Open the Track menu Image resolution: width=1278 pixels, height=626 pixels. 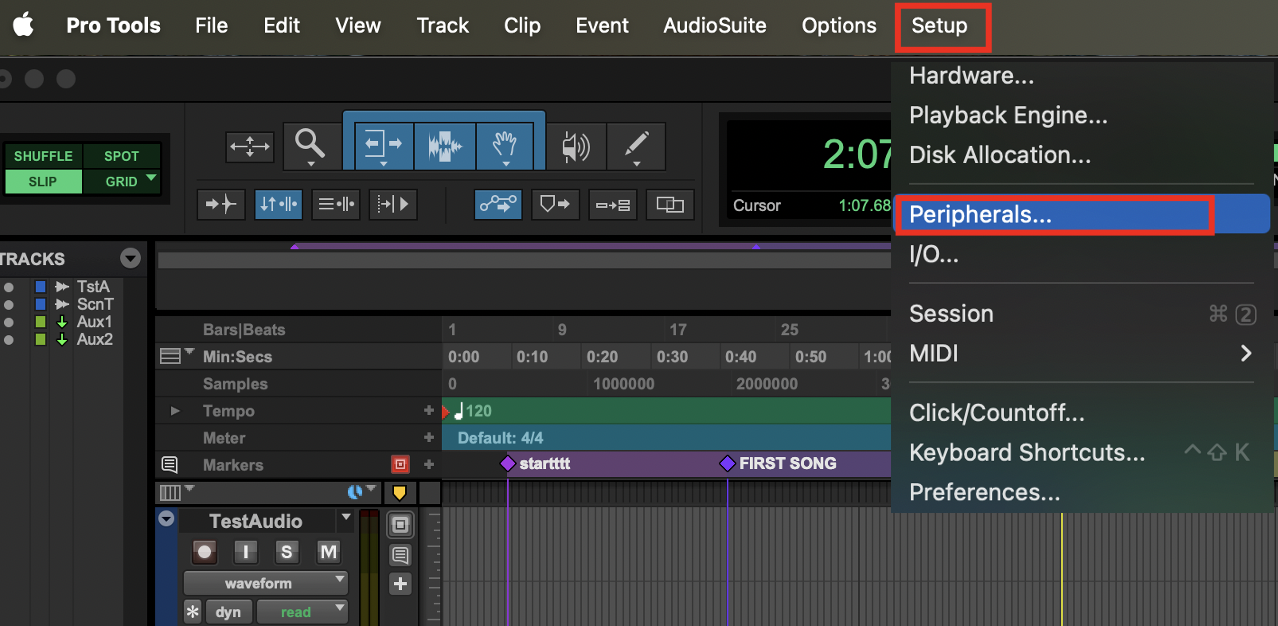pyautogui.click(x=442, y=26)
